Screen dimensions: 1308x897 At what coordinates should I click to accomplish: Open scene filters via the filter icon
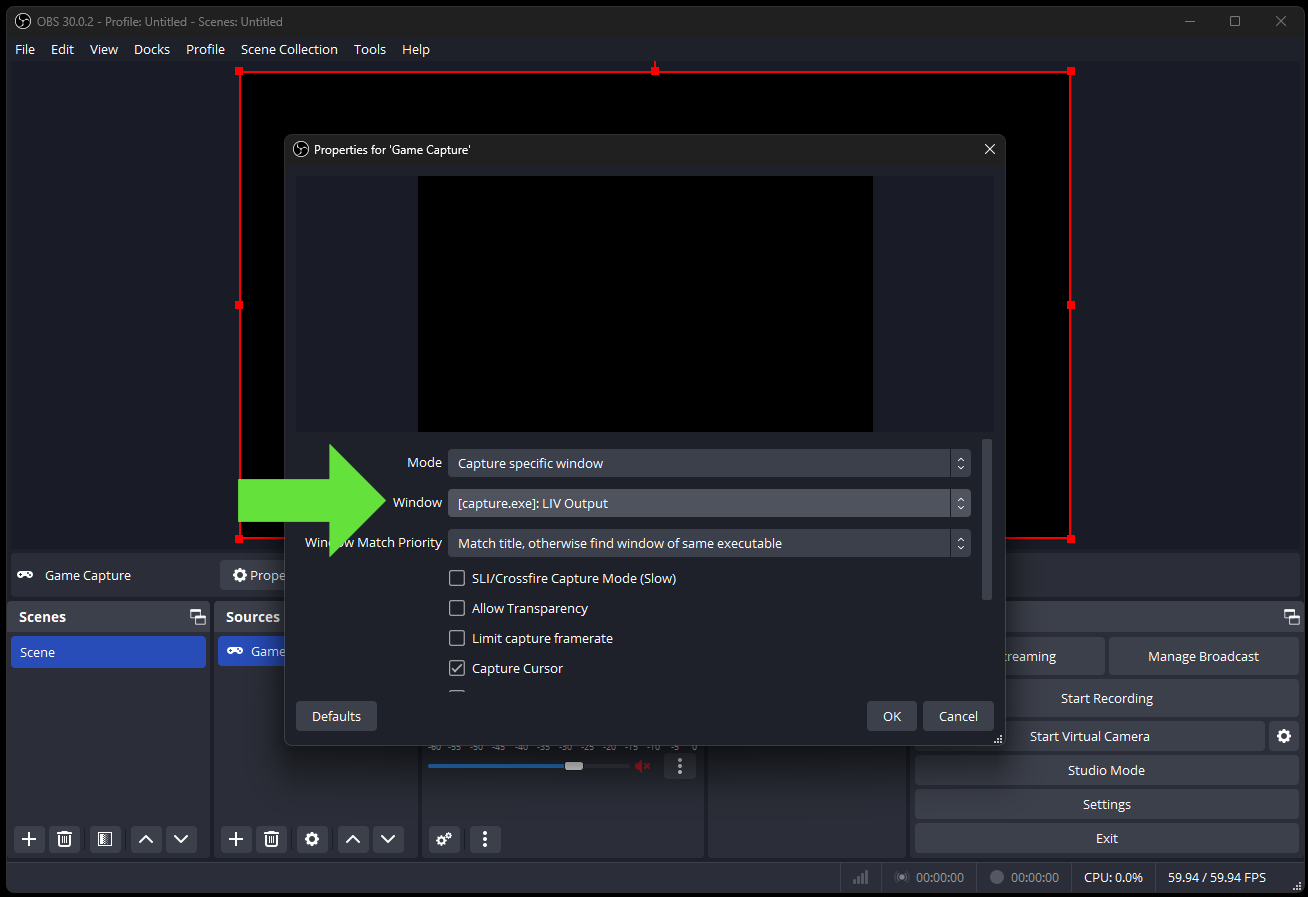pyautogui.click(x=105, y=839)
